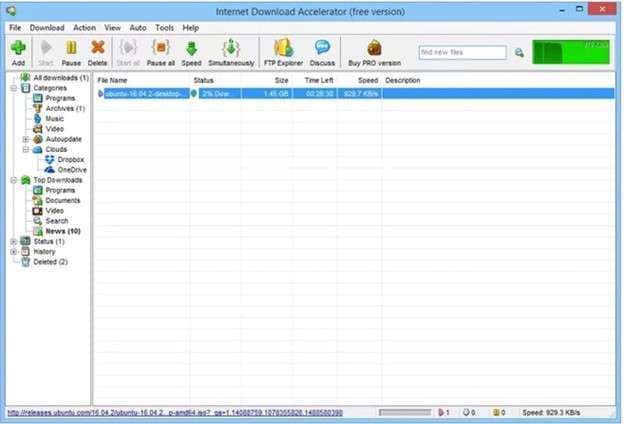Select the Autoupdate category
This screenshot has height=424, width=624.
click(63, 139)
